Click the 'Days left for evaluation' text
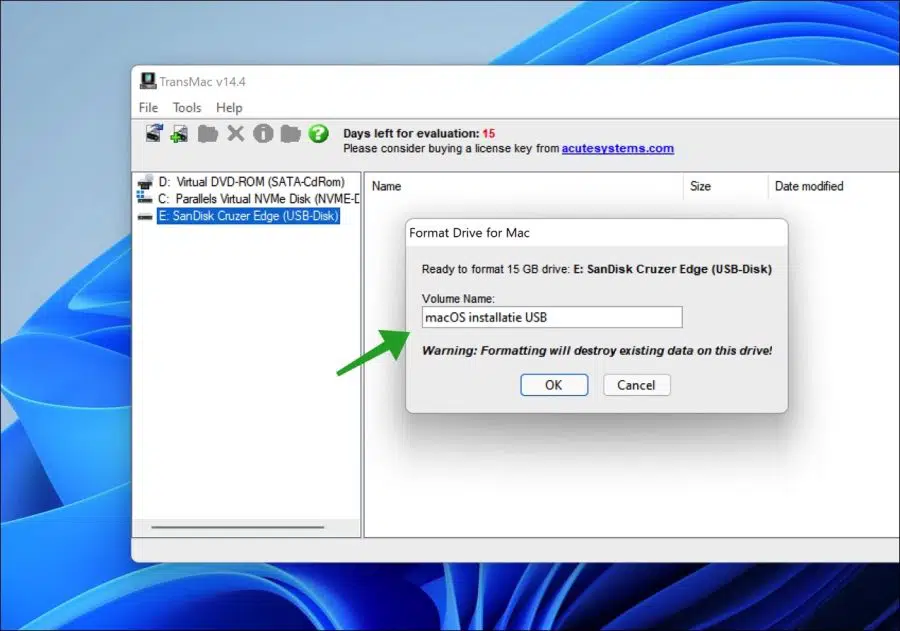Image resolution: width=900 pixels, height=631 pixels. [411, 133]
